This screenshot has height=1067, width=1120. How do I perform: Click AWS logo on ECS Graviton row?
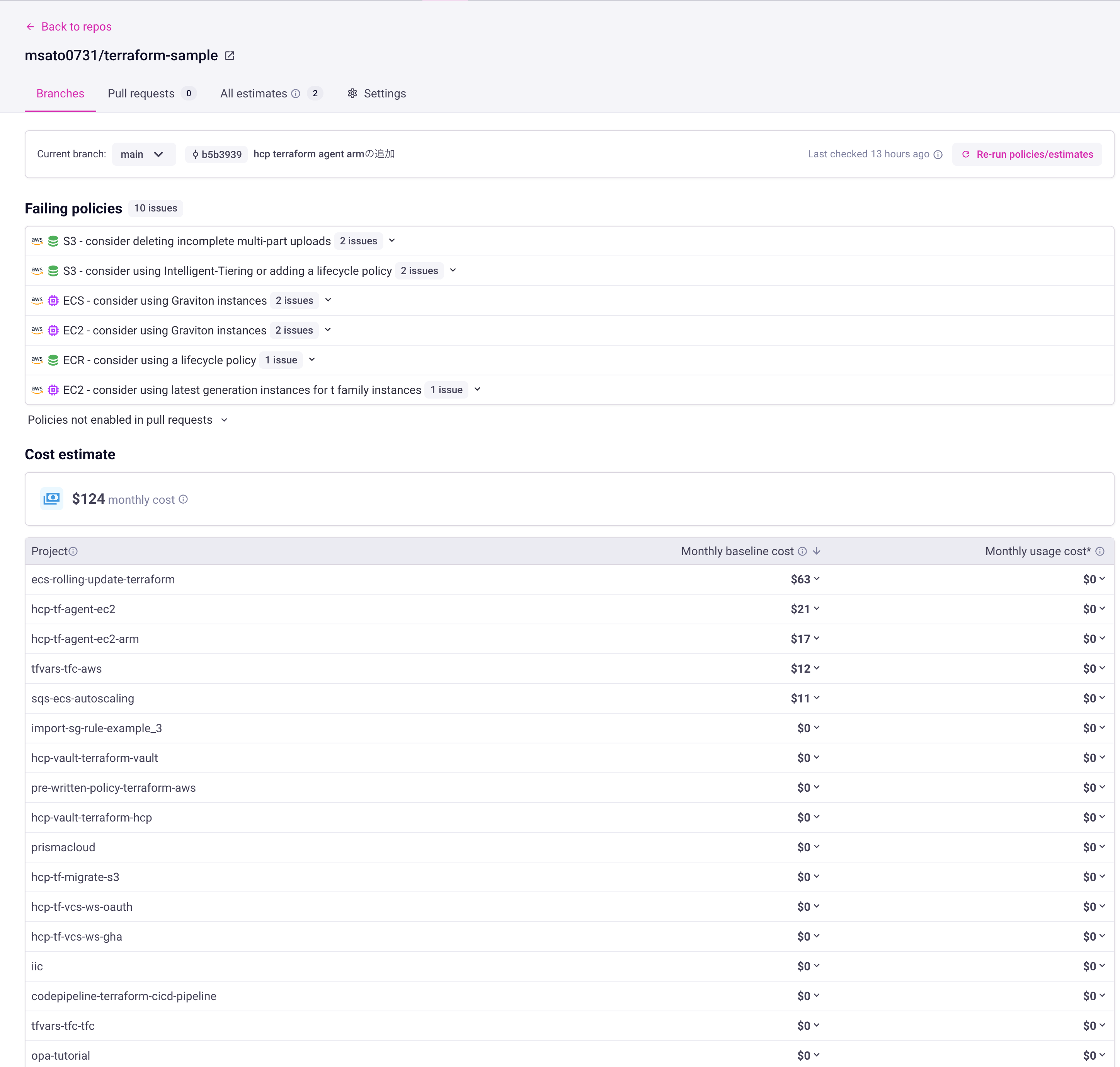point(37,301)
